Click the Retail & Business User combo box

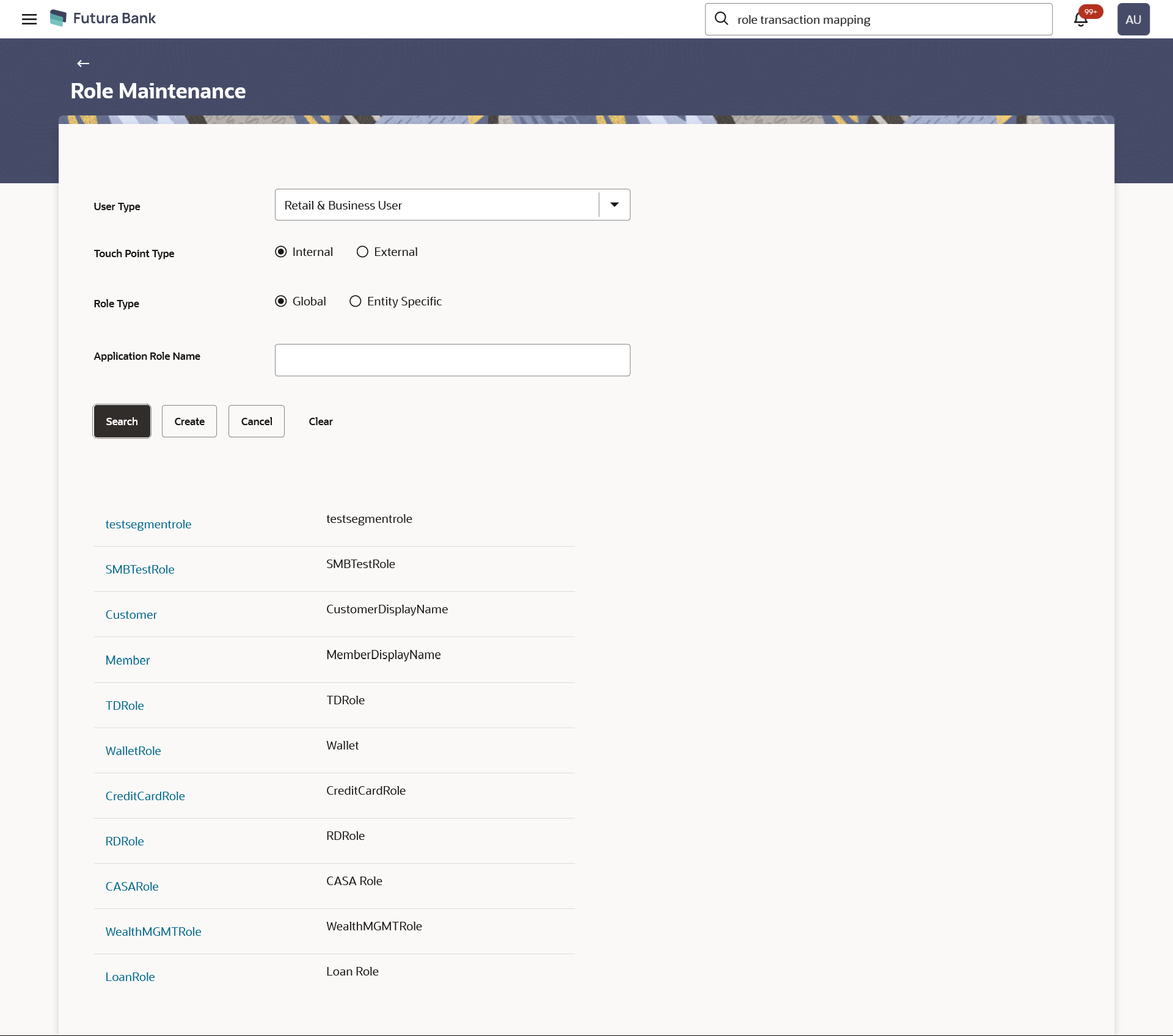click(x=436, y=205)
